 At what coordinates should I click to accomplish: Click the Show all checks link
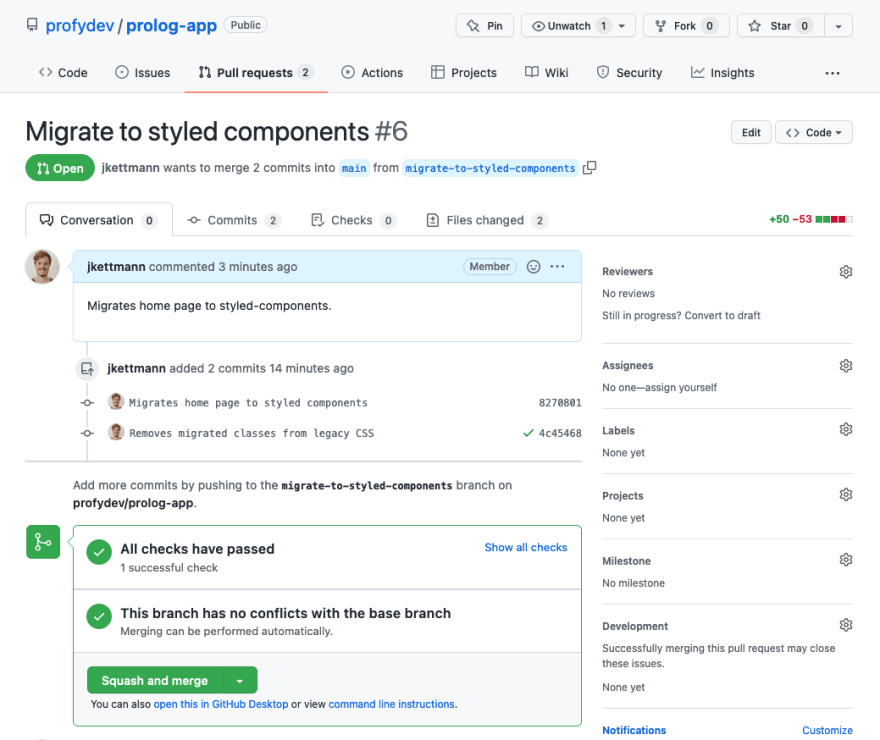(x=526, y=548)
